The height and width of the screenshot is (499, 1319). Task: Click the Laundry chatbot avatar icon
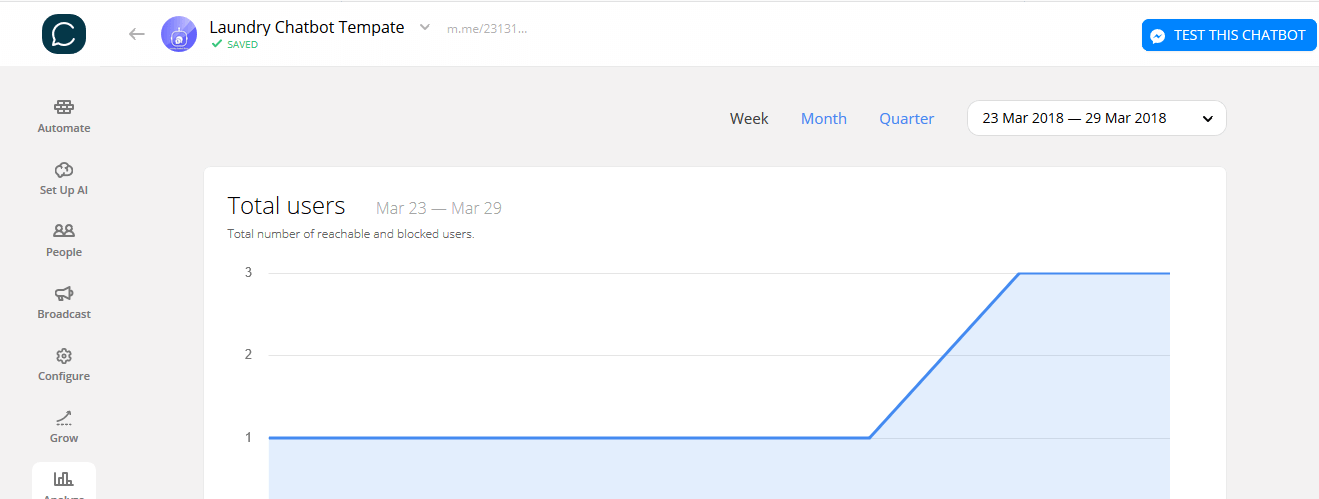coord(179,34)
